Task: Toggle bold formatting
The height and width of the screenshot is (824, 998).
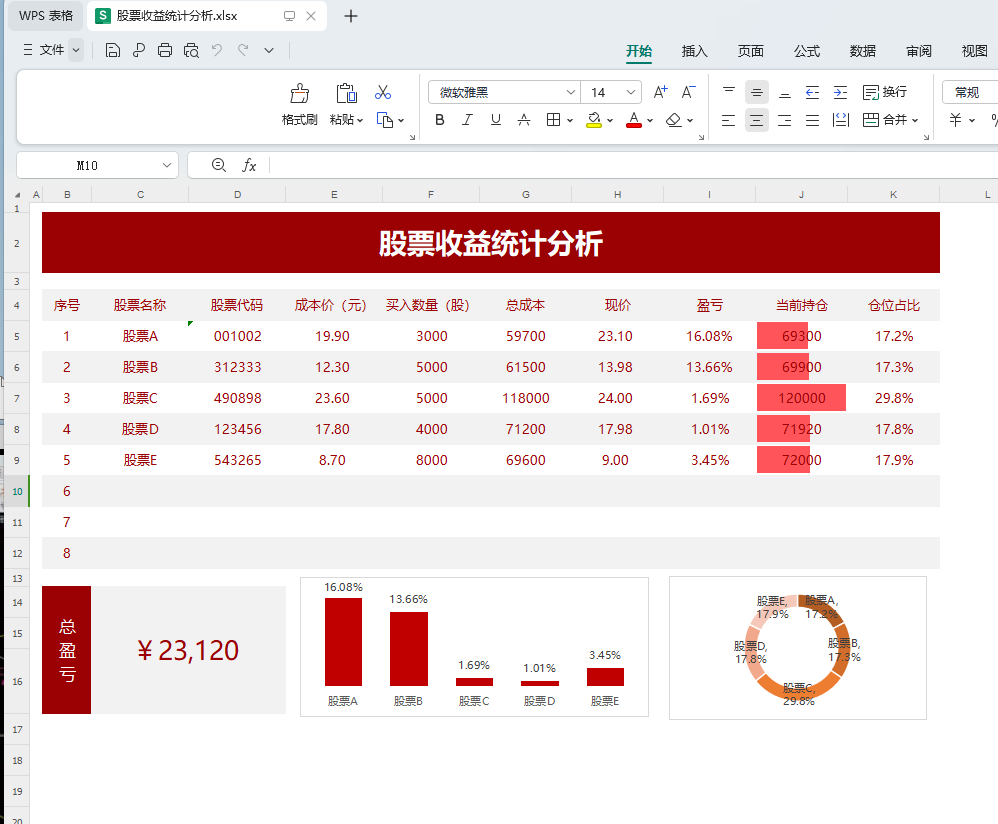Action: 439,119
